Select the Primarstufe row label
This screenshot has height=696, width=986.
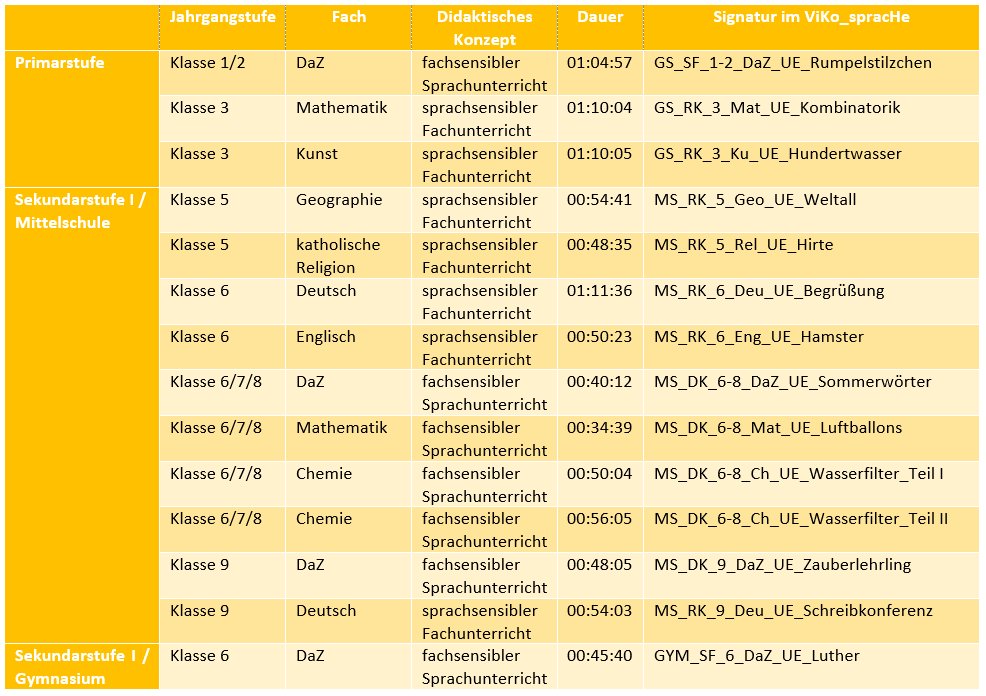click(60, 63)
